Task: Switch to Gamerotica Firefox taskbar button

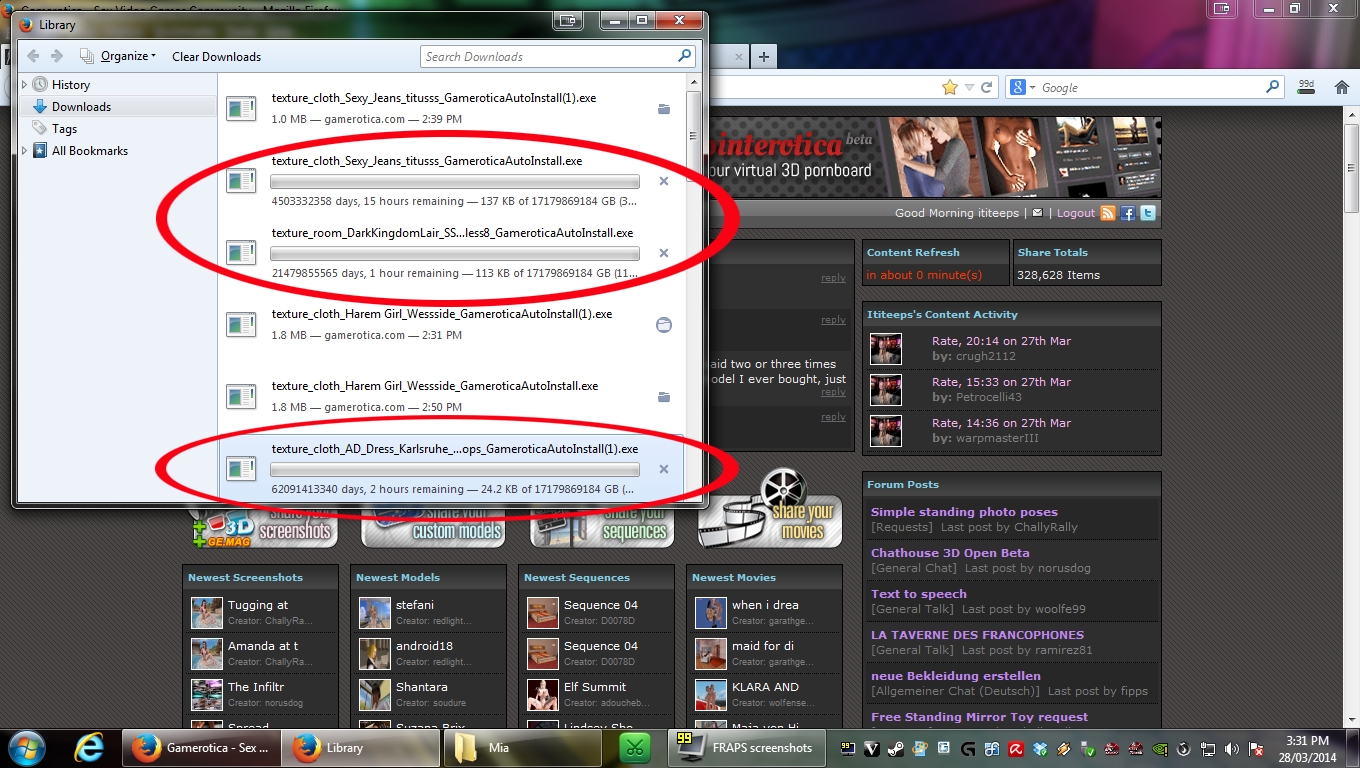Action: coord(201,748)
